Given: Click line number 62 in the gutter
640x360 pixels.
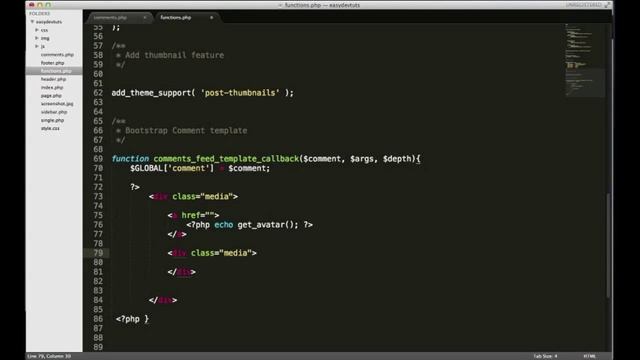Looking at the screenshot, I should click(x=98, y=93).
